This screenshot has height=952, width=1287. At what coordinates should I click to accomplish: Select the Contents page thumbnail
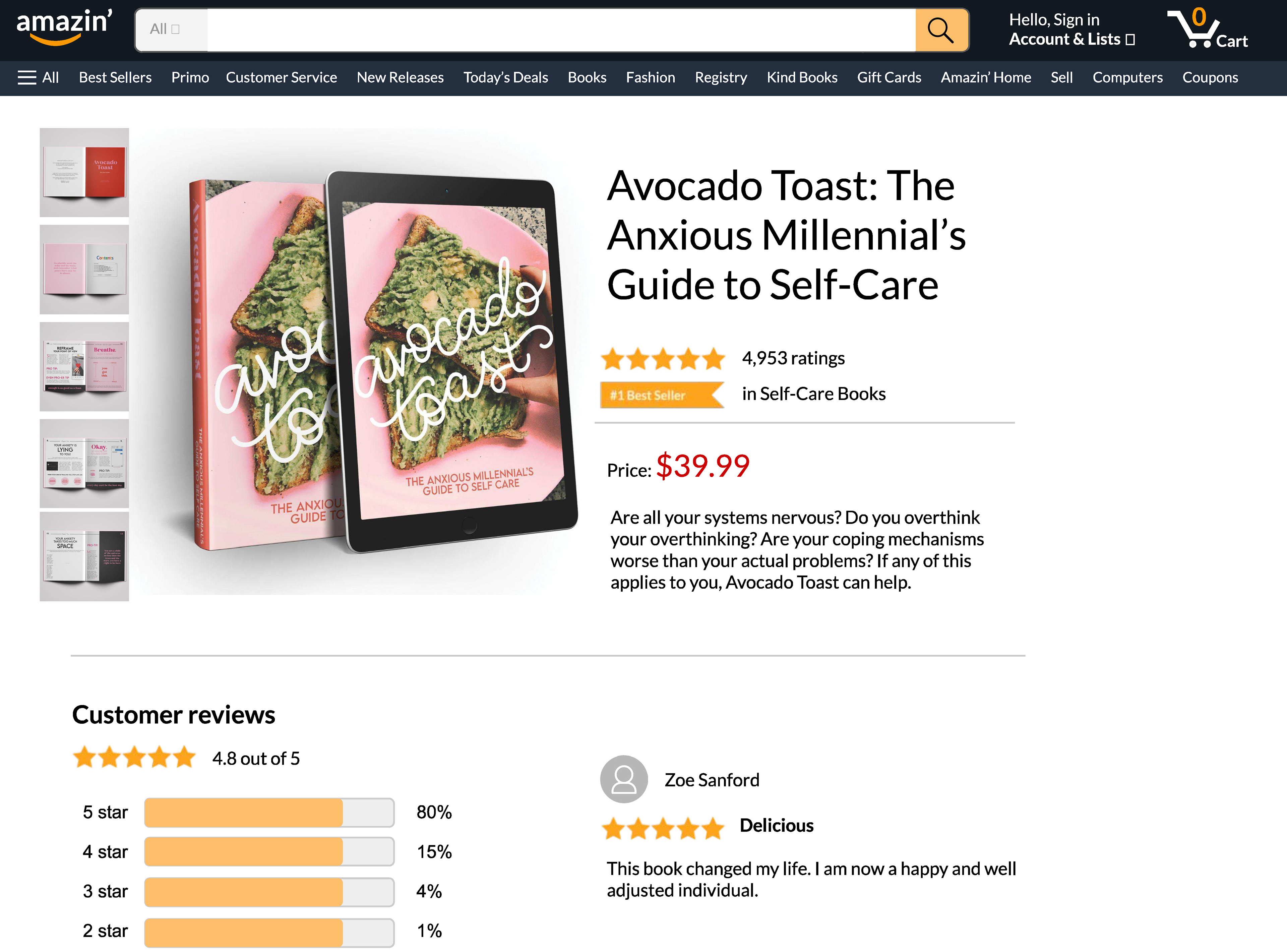pos(84,270)
